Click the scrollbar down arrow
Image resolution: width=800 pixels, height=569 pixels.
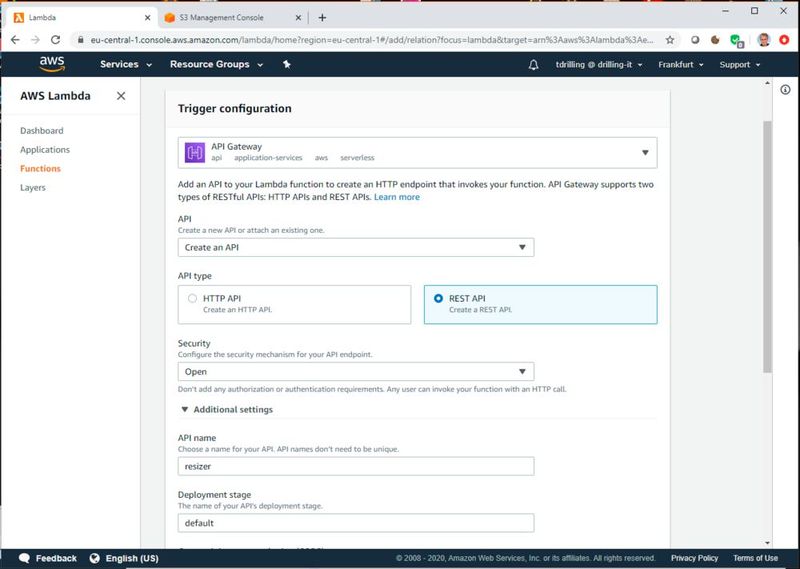coord(767,542)
